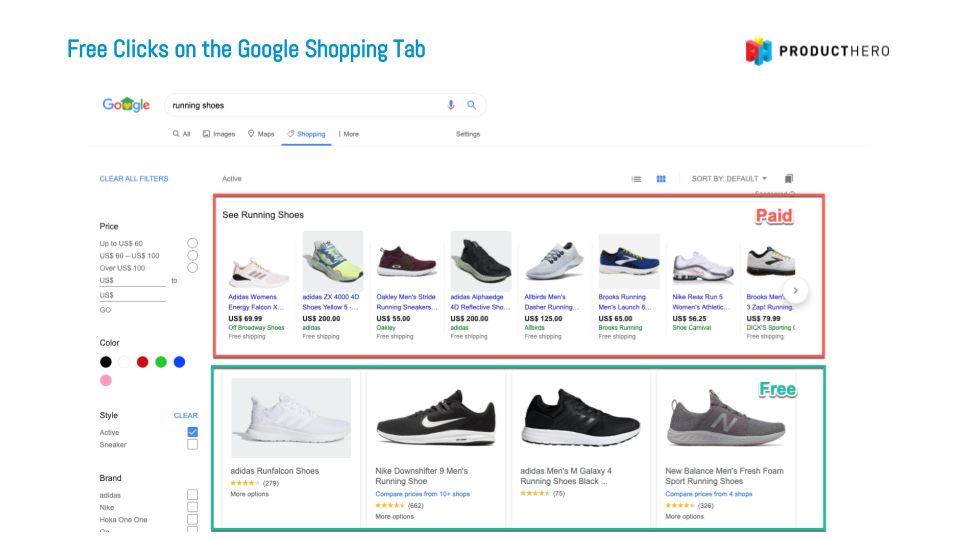Uncheck the Active style checkbox
Viewport: 960px width, 540px height.
click(x=192, y=432)
